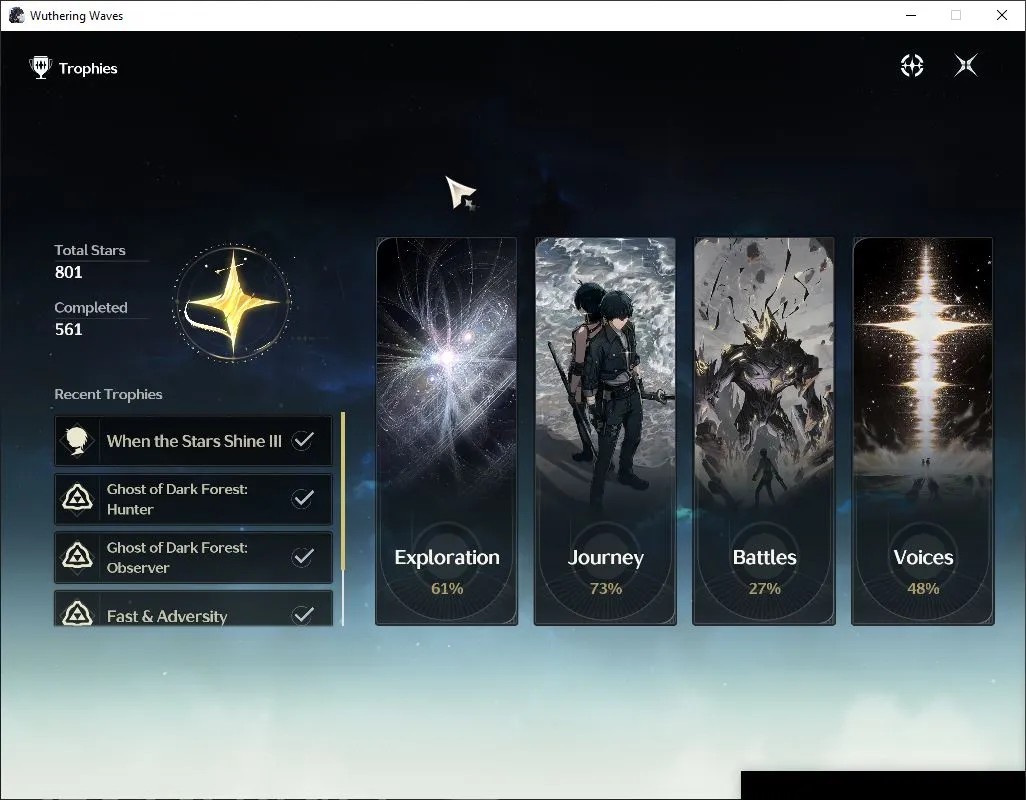Select the Fast & Adversity trophy entry
1026x800 pixels.
193,609
